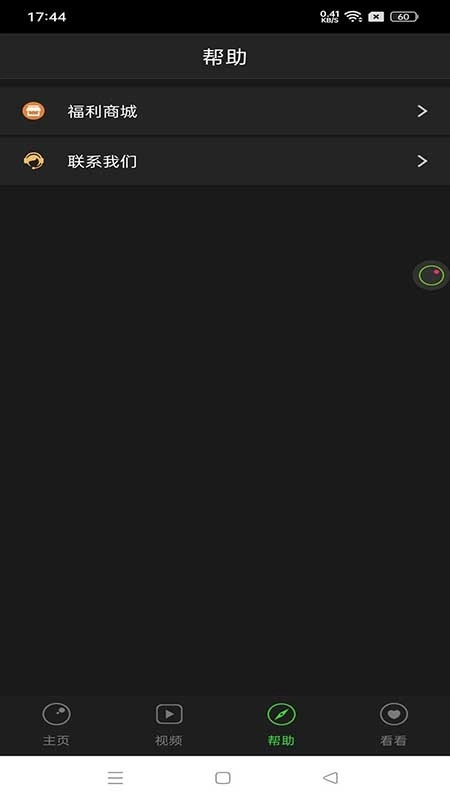
Task: Switch to the 看看 tab label
Action: (x=393, y=740)
